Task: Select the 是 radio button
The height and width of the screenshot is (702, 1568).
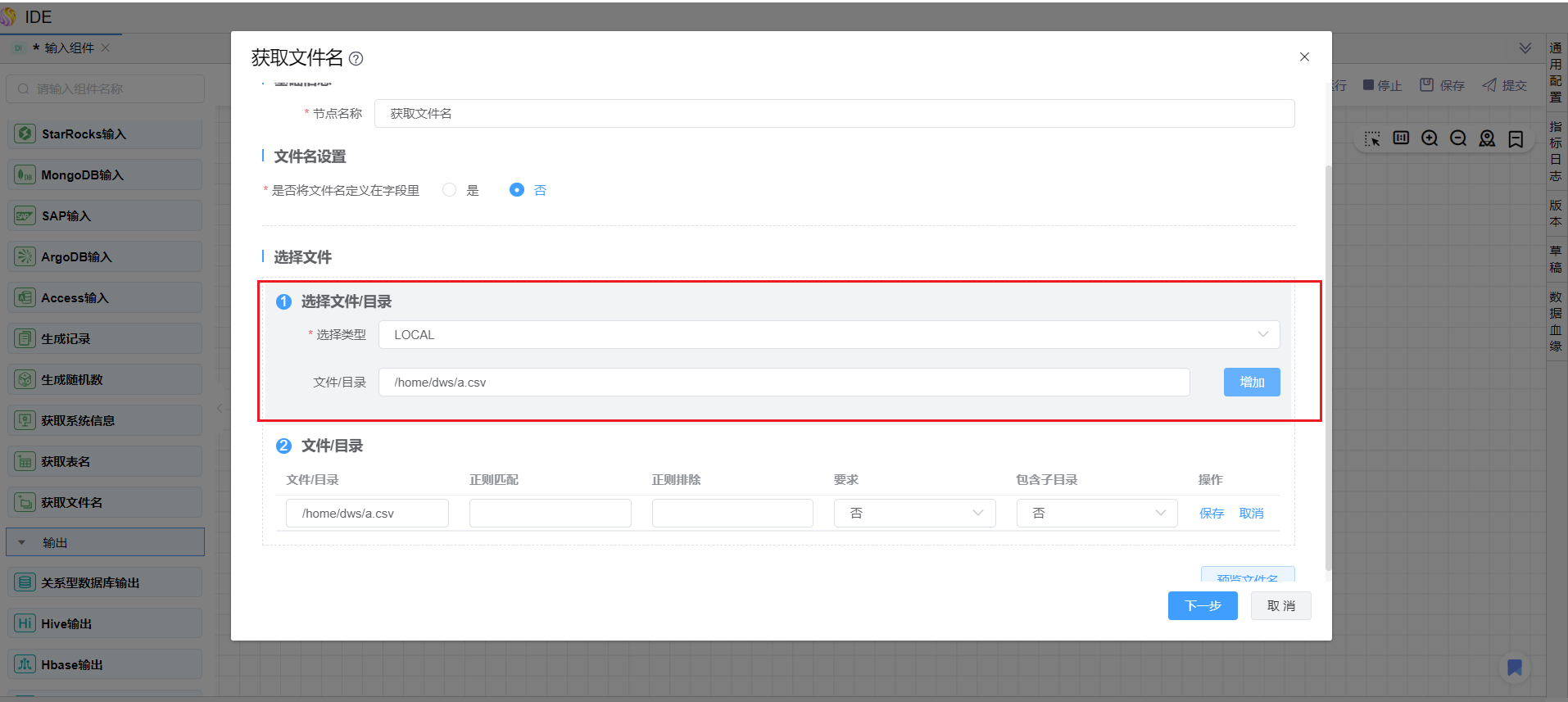Action: [x=449, y=190]
